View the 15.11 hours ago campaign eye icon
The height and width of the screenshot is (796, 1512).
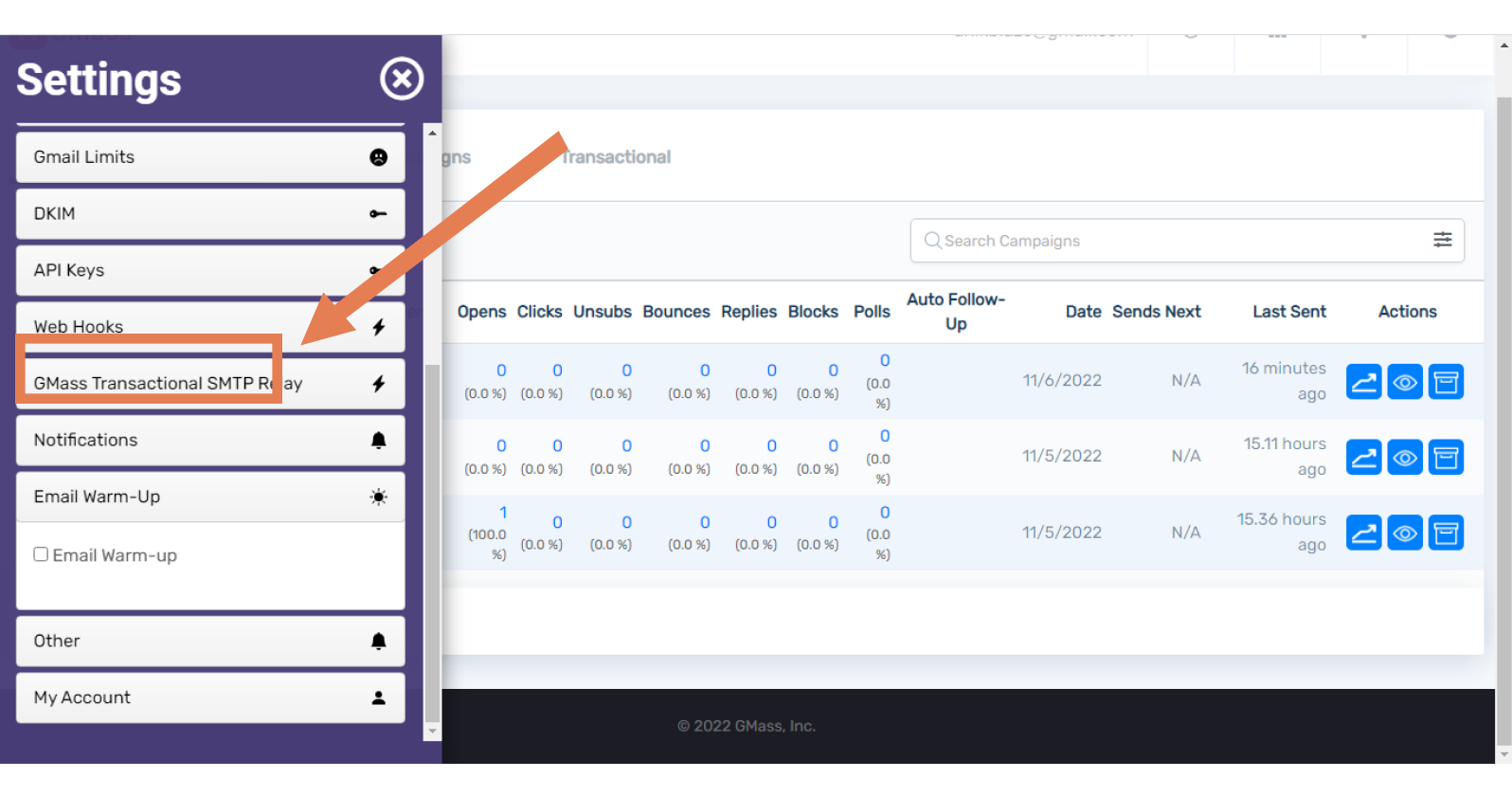click(1405, 458)
